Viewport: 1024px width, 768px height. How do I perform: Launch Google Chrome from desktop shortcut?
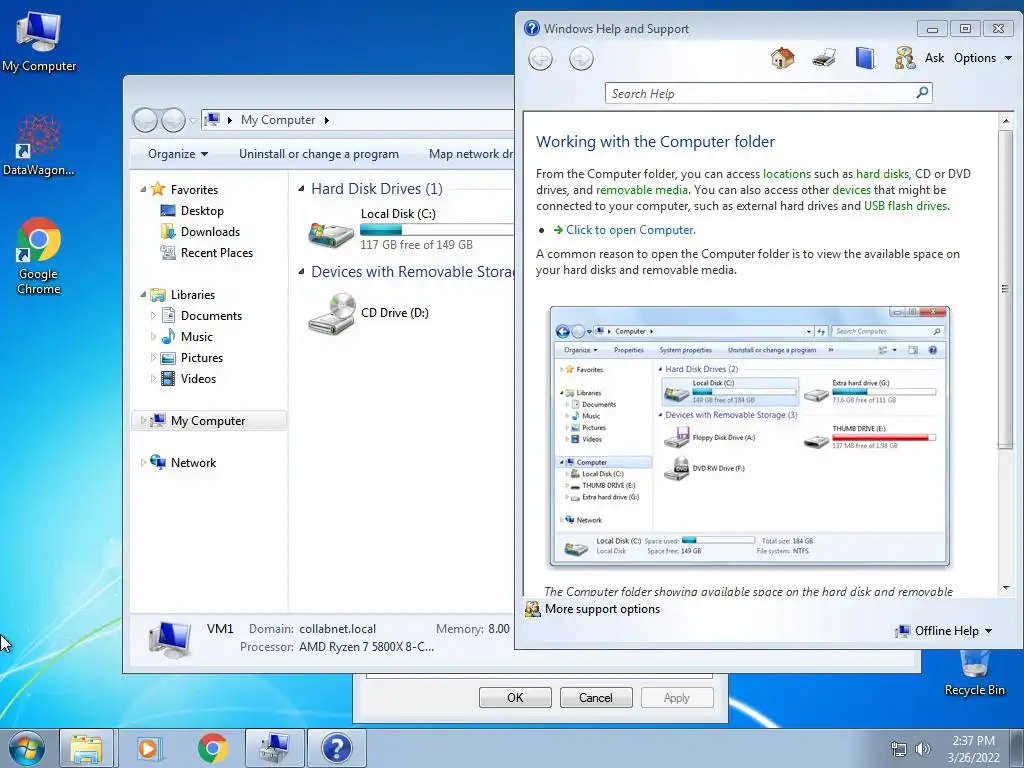[39, 255]
